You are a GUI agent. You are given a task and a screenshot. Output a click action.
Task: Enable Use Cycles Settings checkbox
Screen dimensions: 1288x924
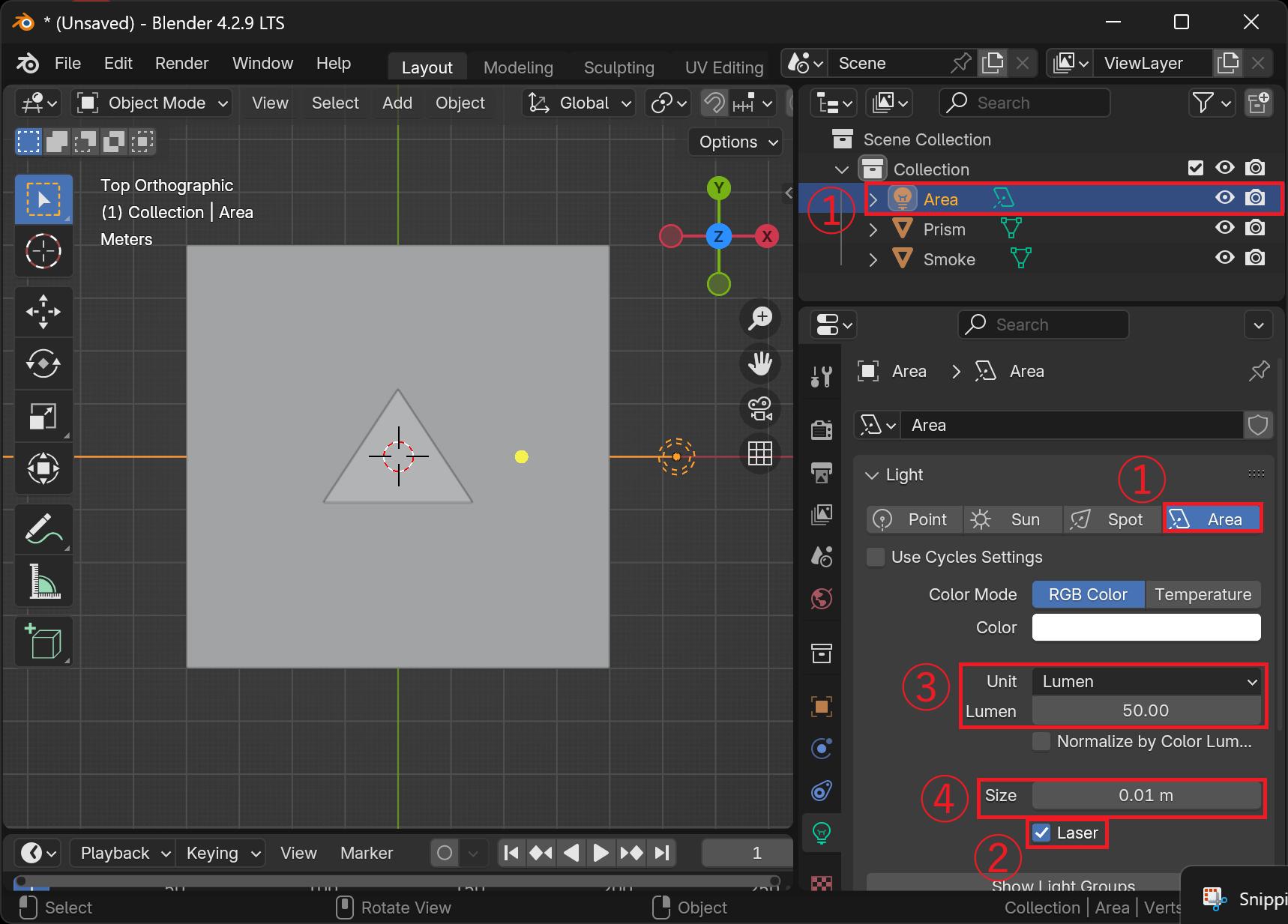click(x=876, y=558)
